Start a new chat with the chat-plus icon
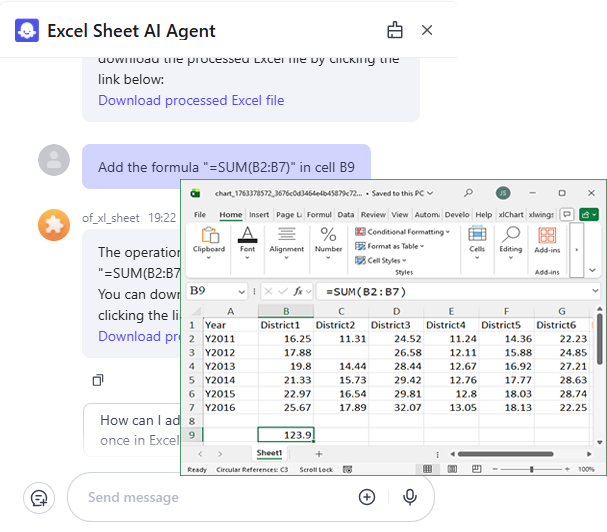607x532 pixels. [39, 498]
